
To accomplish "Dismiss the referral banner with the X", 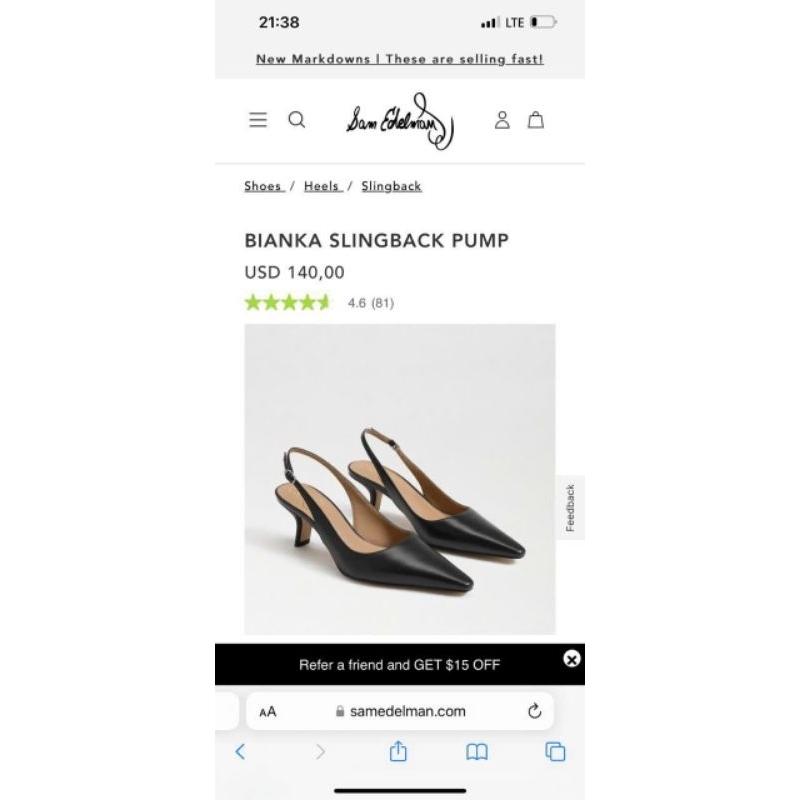I will [571, 659].
